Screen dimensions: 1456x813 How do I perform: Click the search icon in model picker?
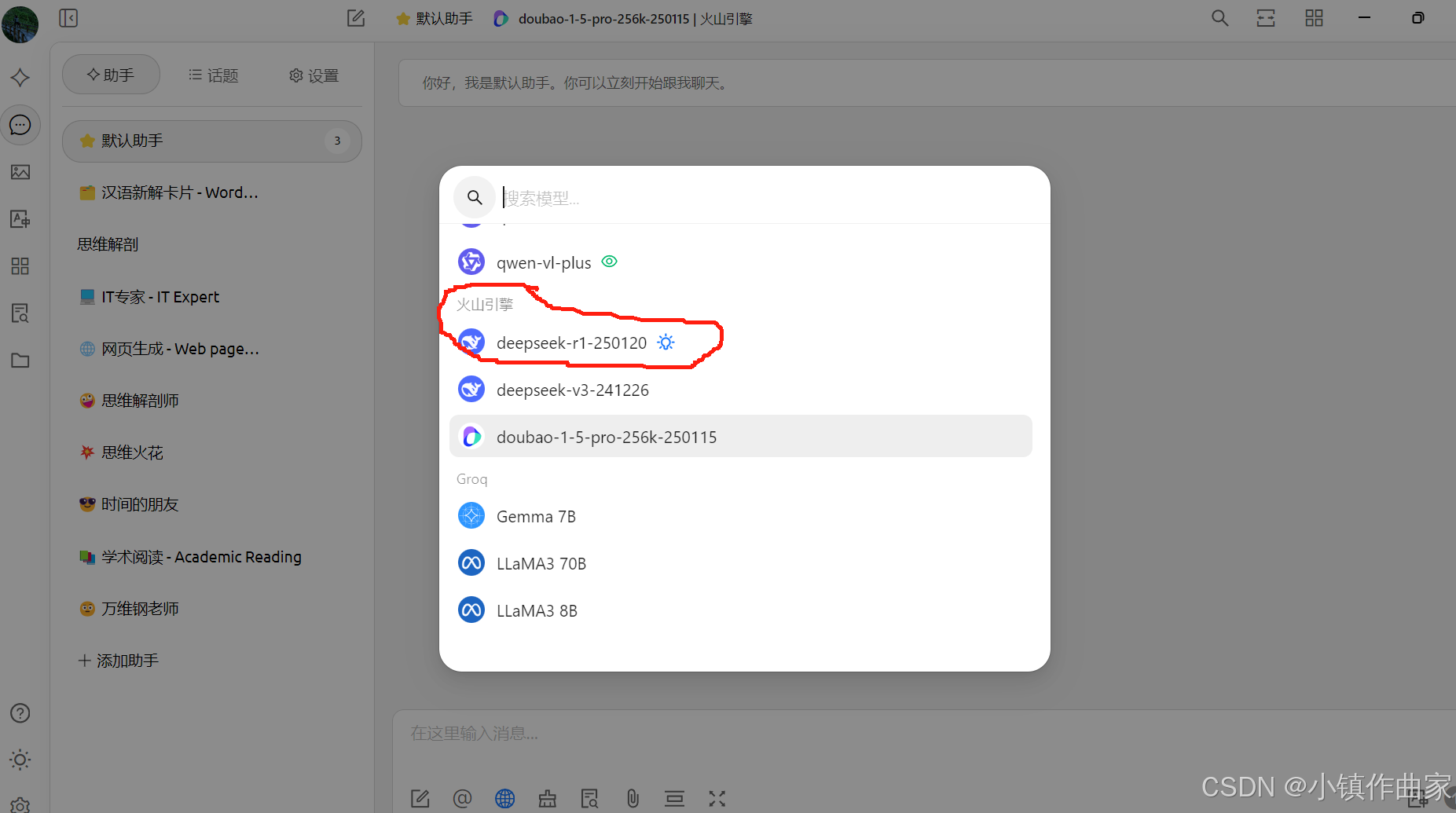click(x=475, y=197)
